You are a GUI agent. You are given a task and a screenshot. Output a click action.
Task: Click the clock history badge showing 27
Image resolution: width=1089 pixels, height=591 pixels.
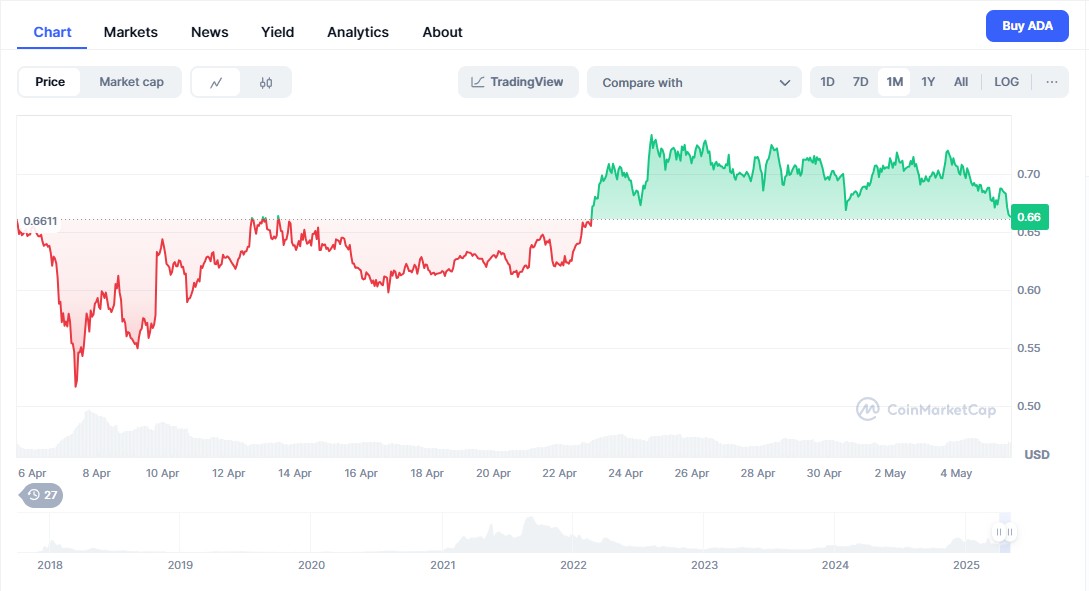[x=42, y=494]
